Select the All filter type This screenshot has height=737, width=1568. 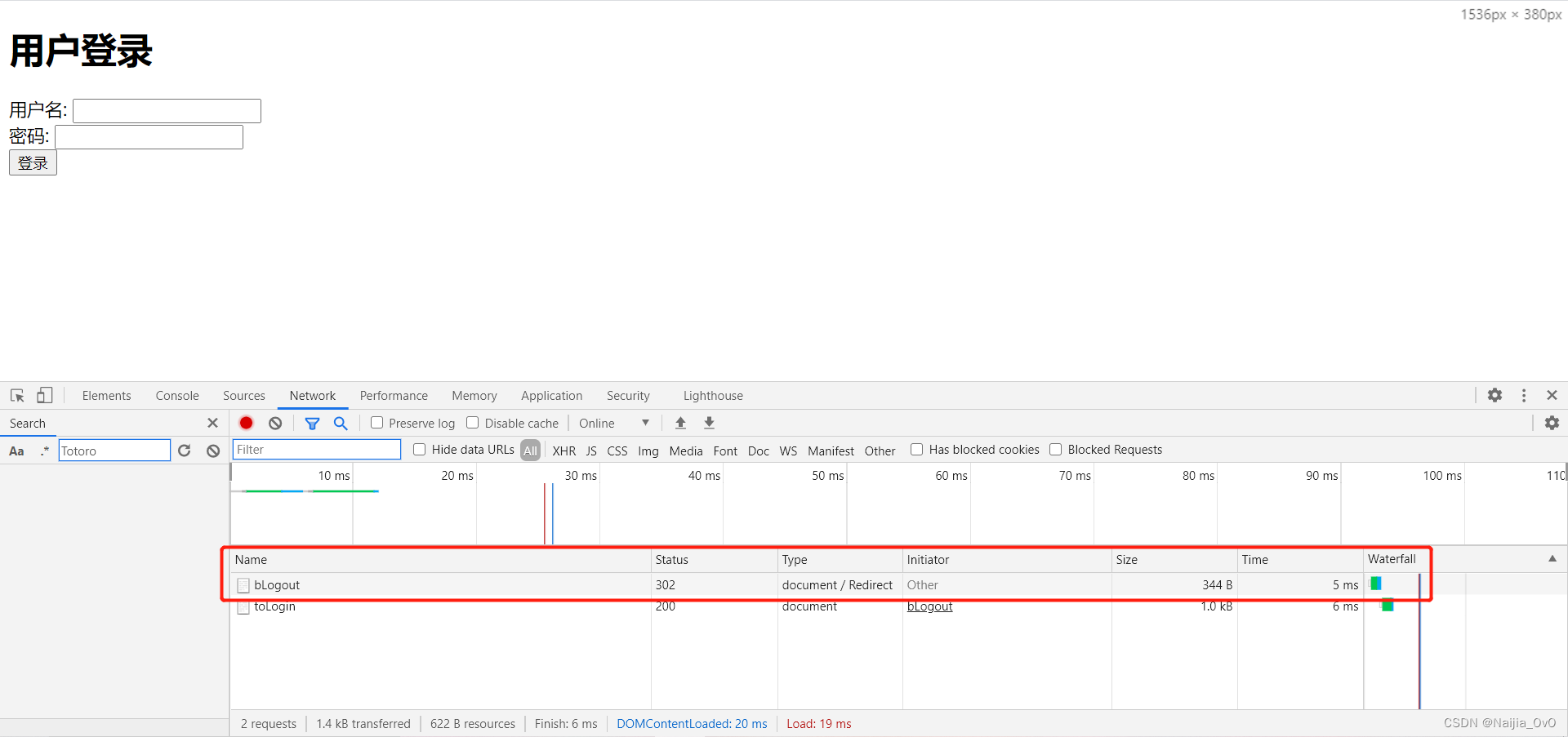coord(530,451)
